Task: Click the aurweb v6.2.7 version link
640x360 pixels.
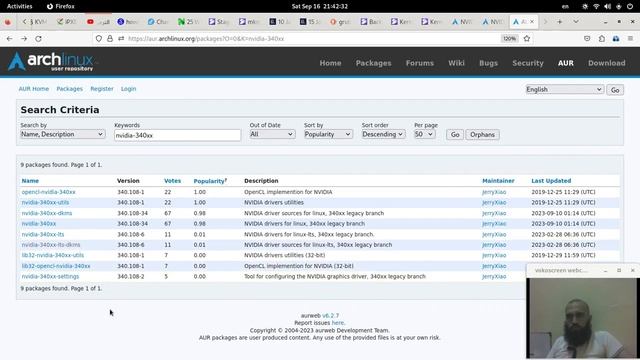Action: 331,316
